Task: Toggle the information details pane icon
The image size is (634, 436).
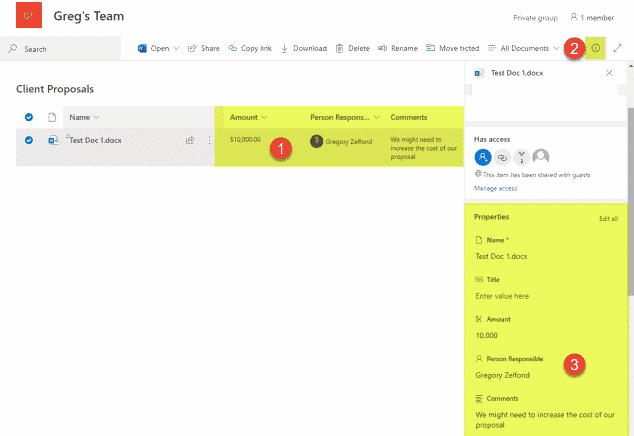Action: [595, 48]
